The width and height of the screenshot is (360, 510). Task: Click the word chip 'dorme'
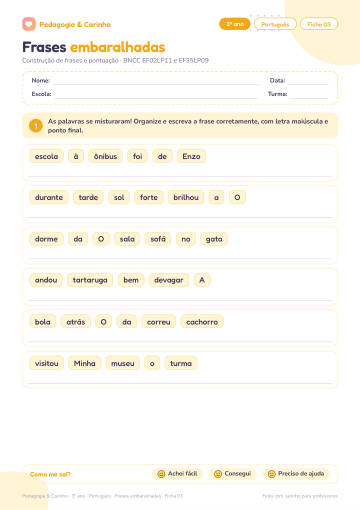click(x=46, y=239)
